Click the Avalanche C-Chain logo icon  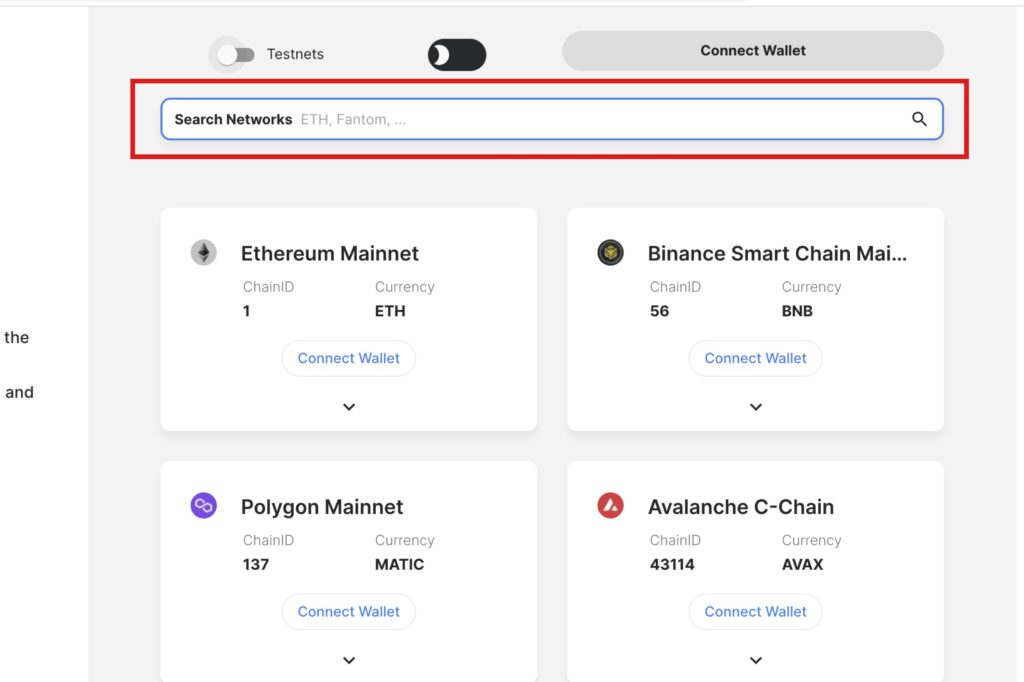(x=611, y=506)
